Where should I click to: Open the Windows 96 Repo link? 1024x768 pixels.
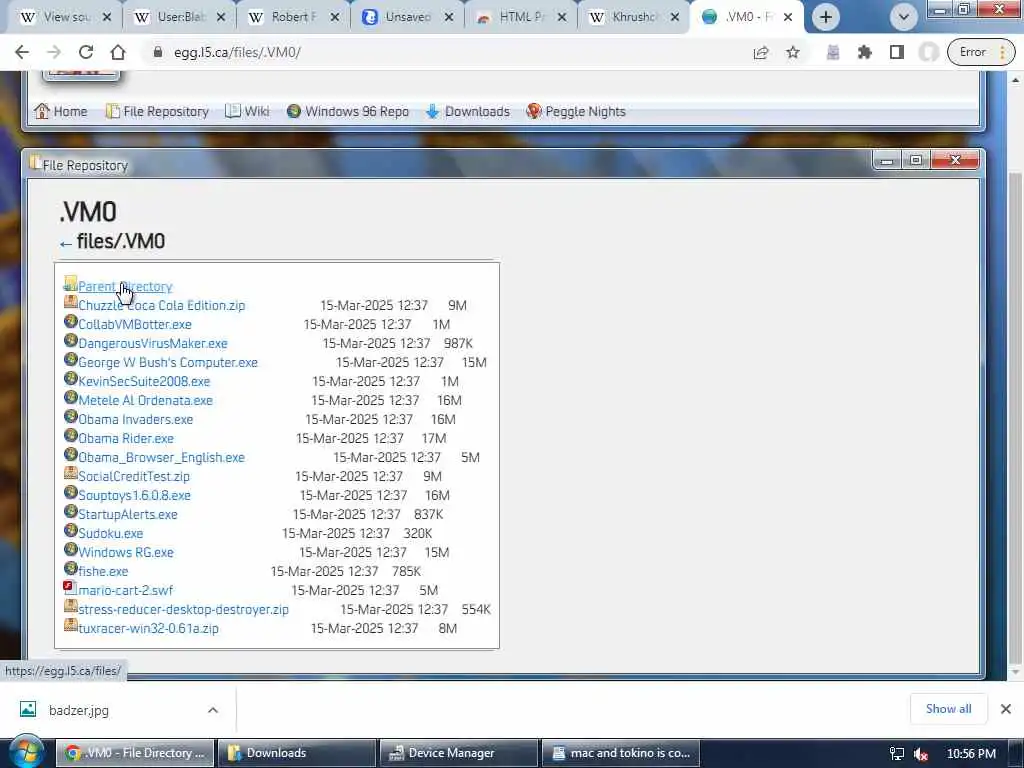[347, 111]
